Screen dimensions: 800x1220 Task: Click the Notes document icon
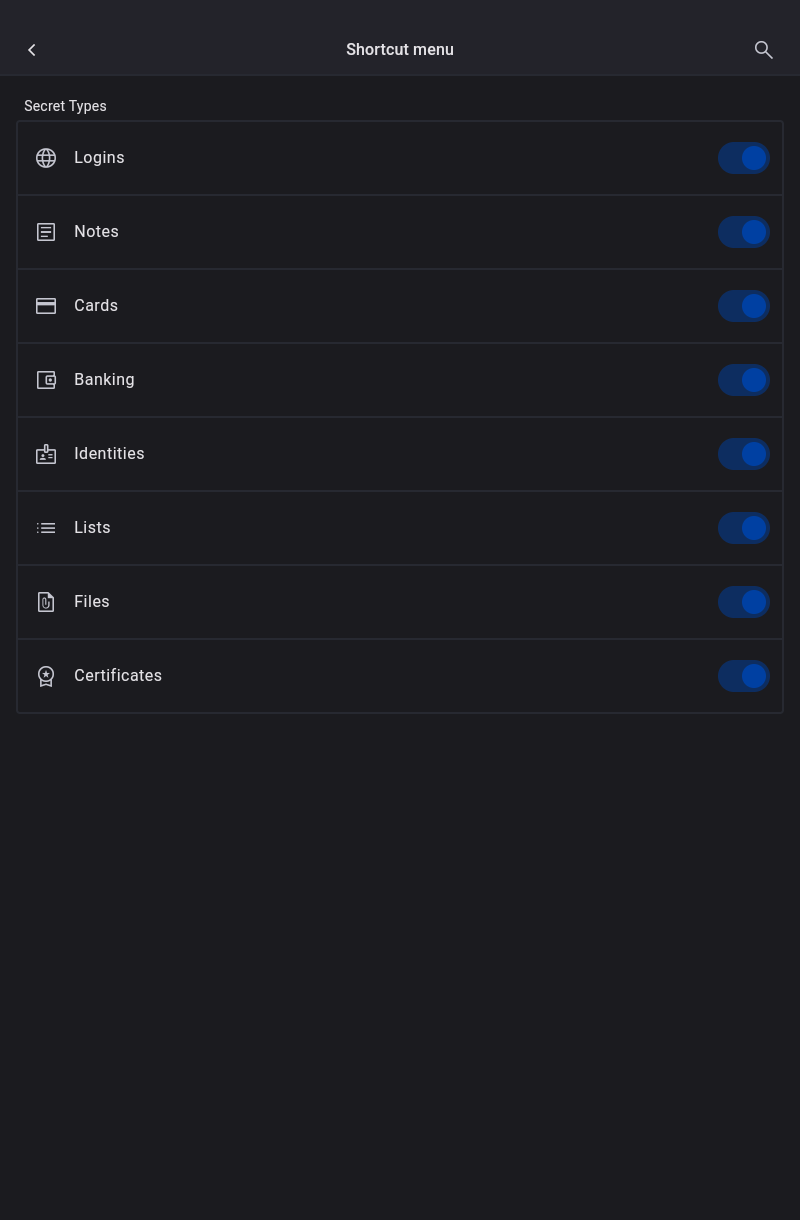pyautogui.click(x=46, y=232)
